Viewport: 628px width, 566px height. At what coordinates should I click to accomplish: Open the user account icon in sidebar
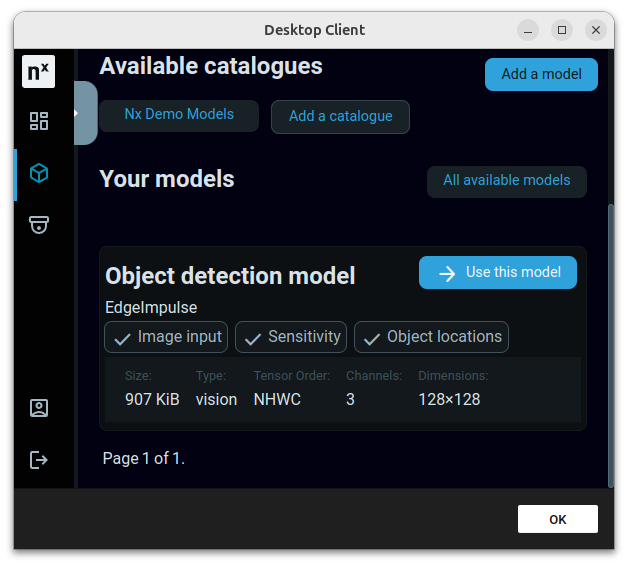39,408
